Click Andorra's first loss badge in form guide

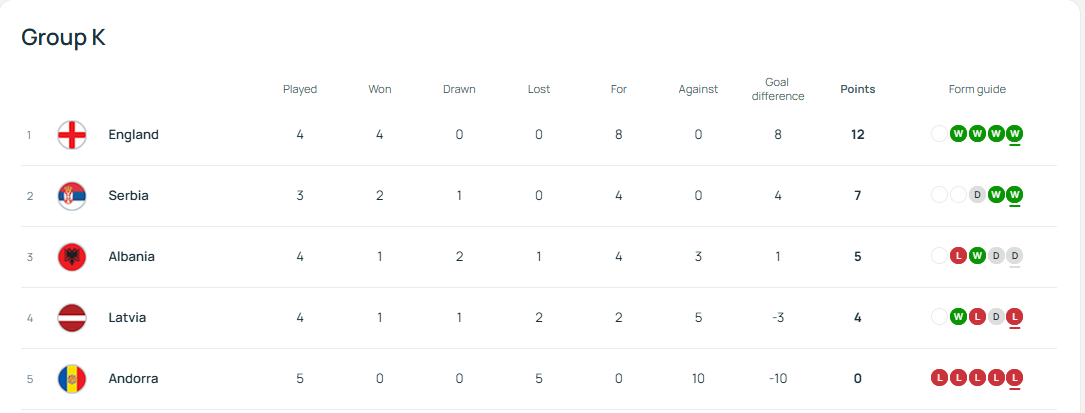point(939,378)
